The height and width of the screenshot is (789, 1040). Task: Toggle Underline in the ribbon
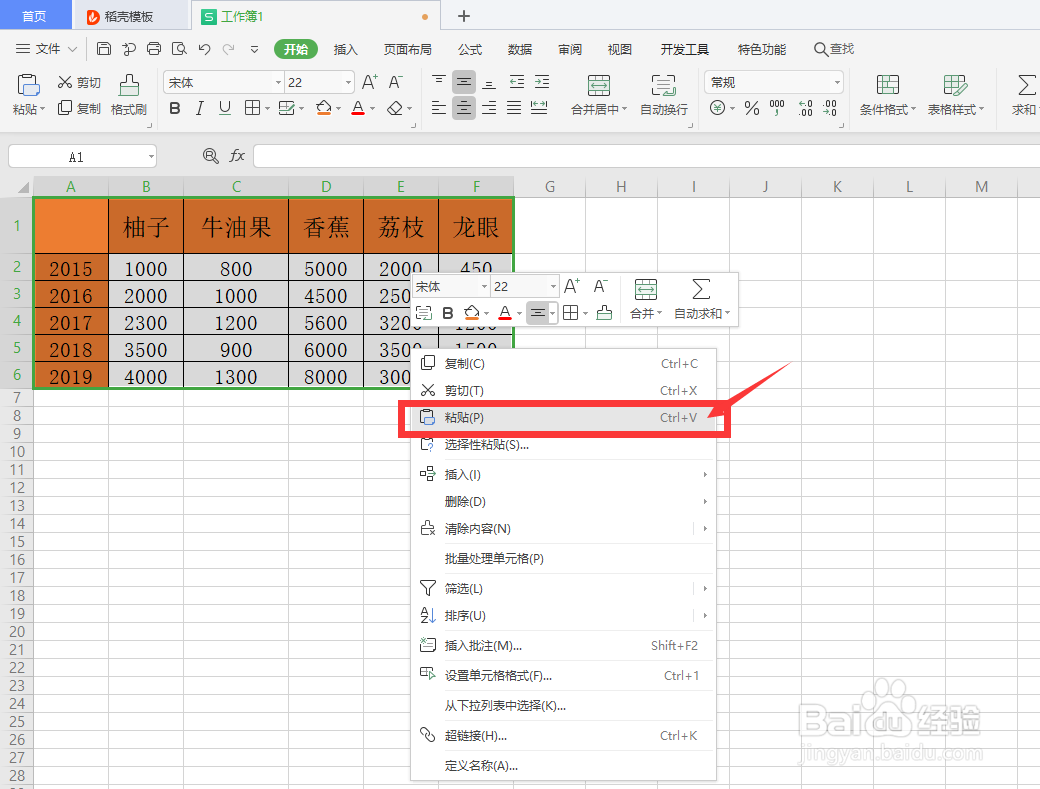[225, 108]
